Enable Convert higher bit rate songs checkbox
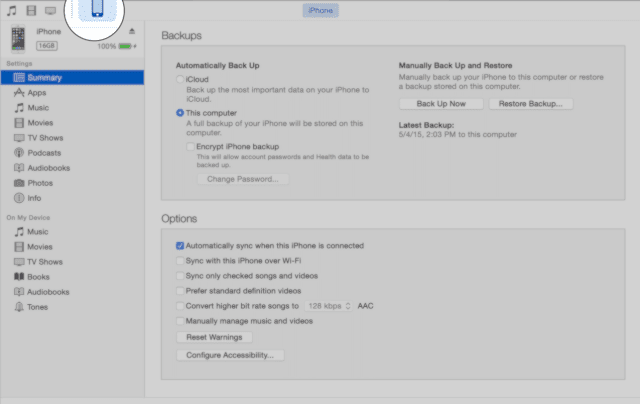This screenshot has height=404, width=640. point(180,306)
